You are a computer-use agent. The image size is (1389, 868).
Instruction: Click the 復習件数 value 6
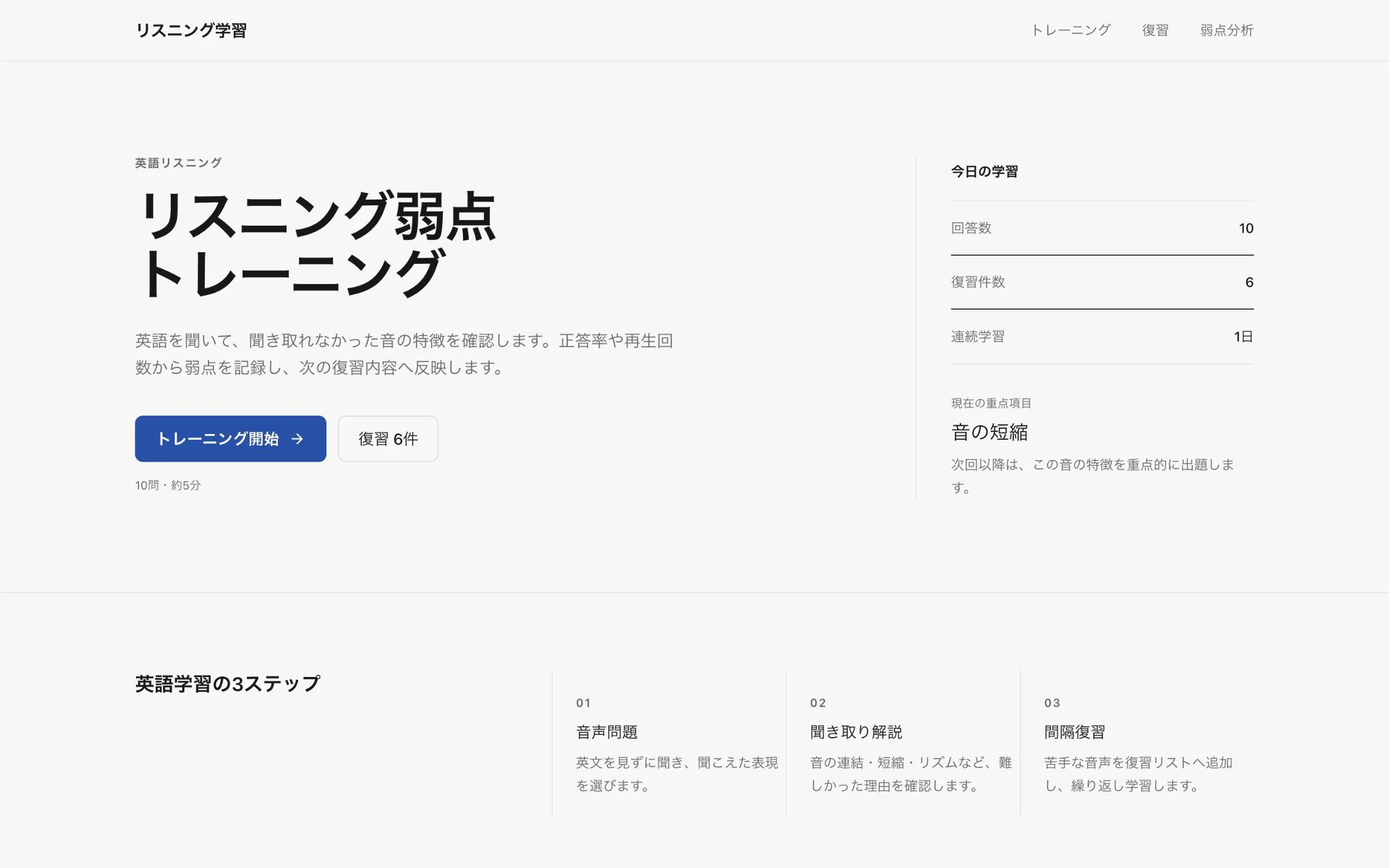pos(1250,282)
